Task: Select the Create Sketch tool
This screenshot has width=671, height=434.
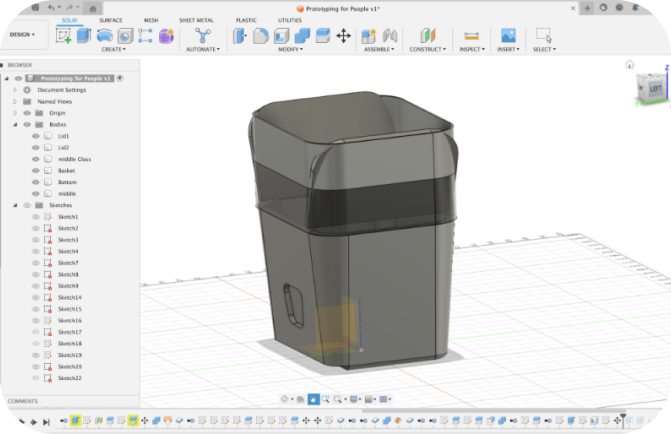Action: 64,36
